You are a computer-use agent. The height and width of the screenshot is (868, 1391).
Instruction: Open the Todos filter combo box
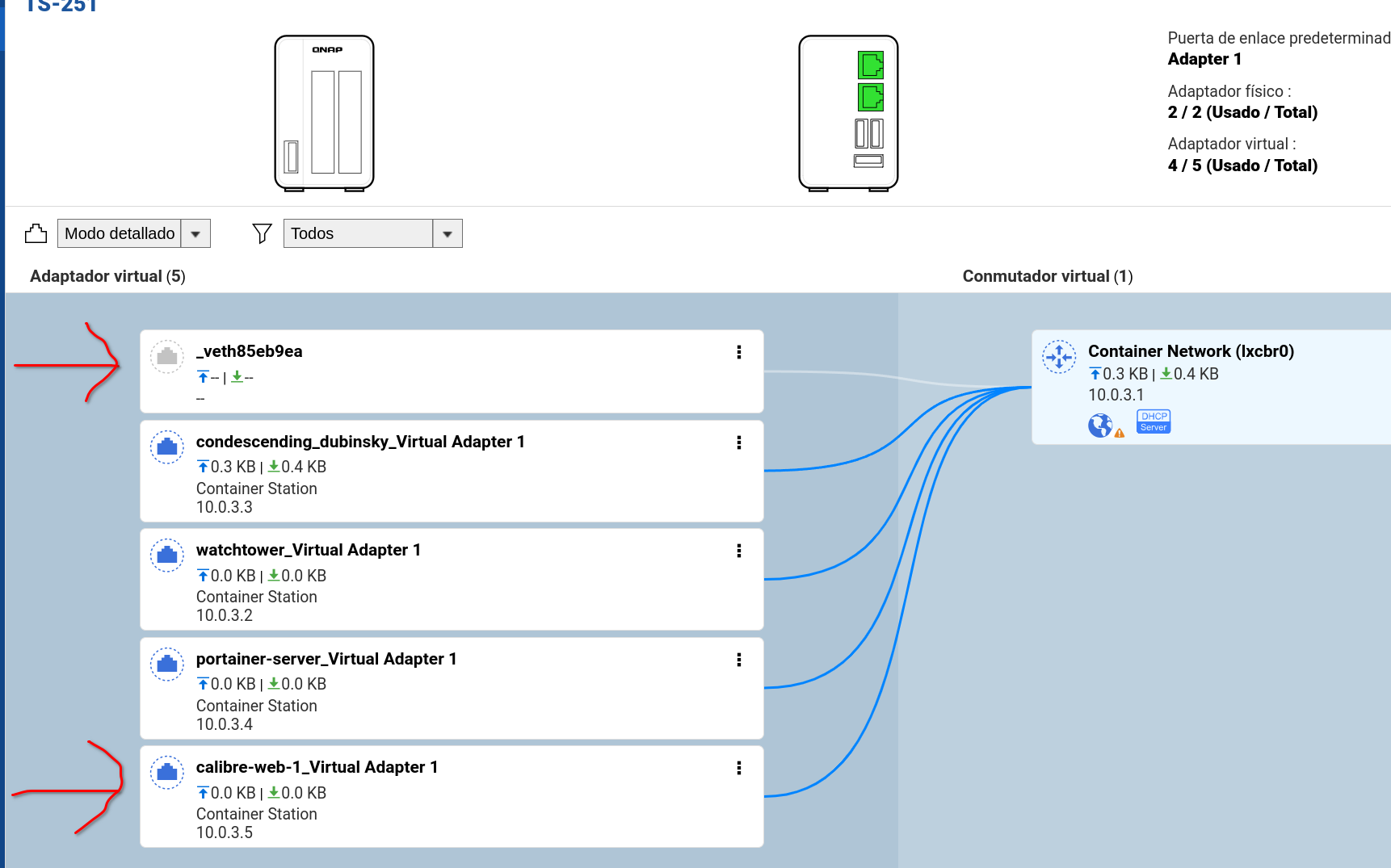[359, 233]
